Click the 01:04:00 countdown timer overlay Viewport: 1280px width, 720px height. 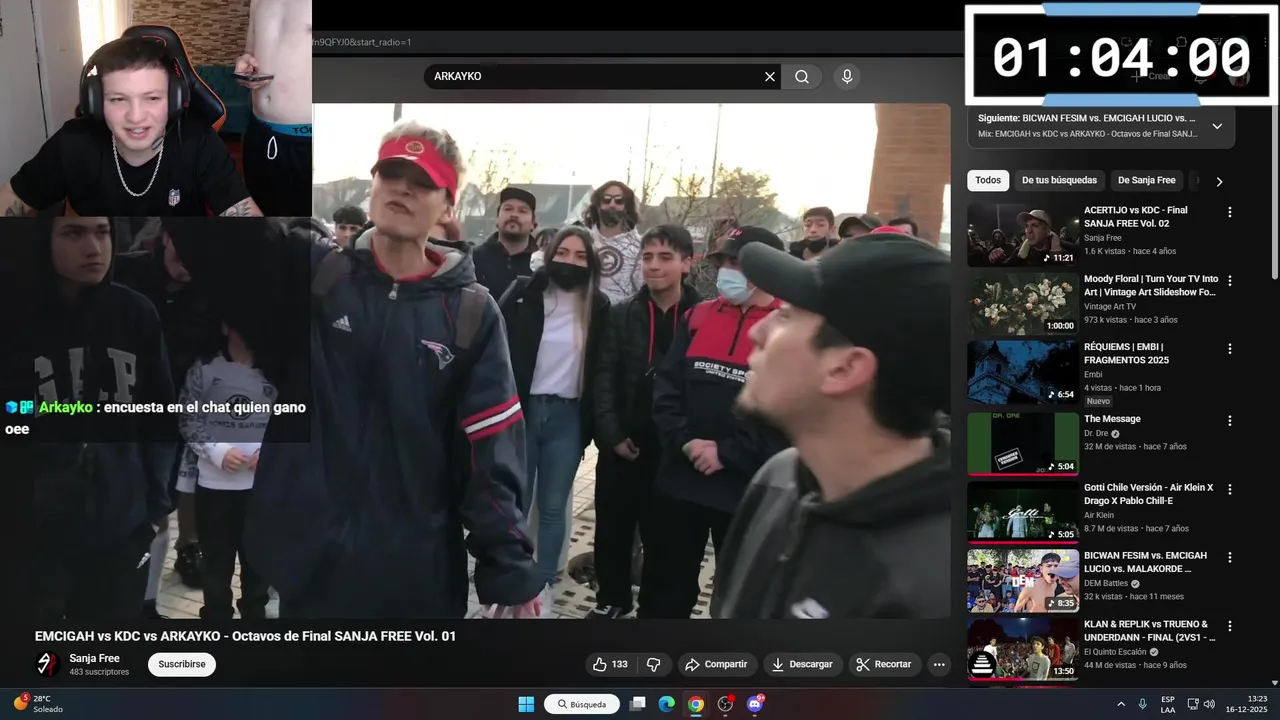1121,55
